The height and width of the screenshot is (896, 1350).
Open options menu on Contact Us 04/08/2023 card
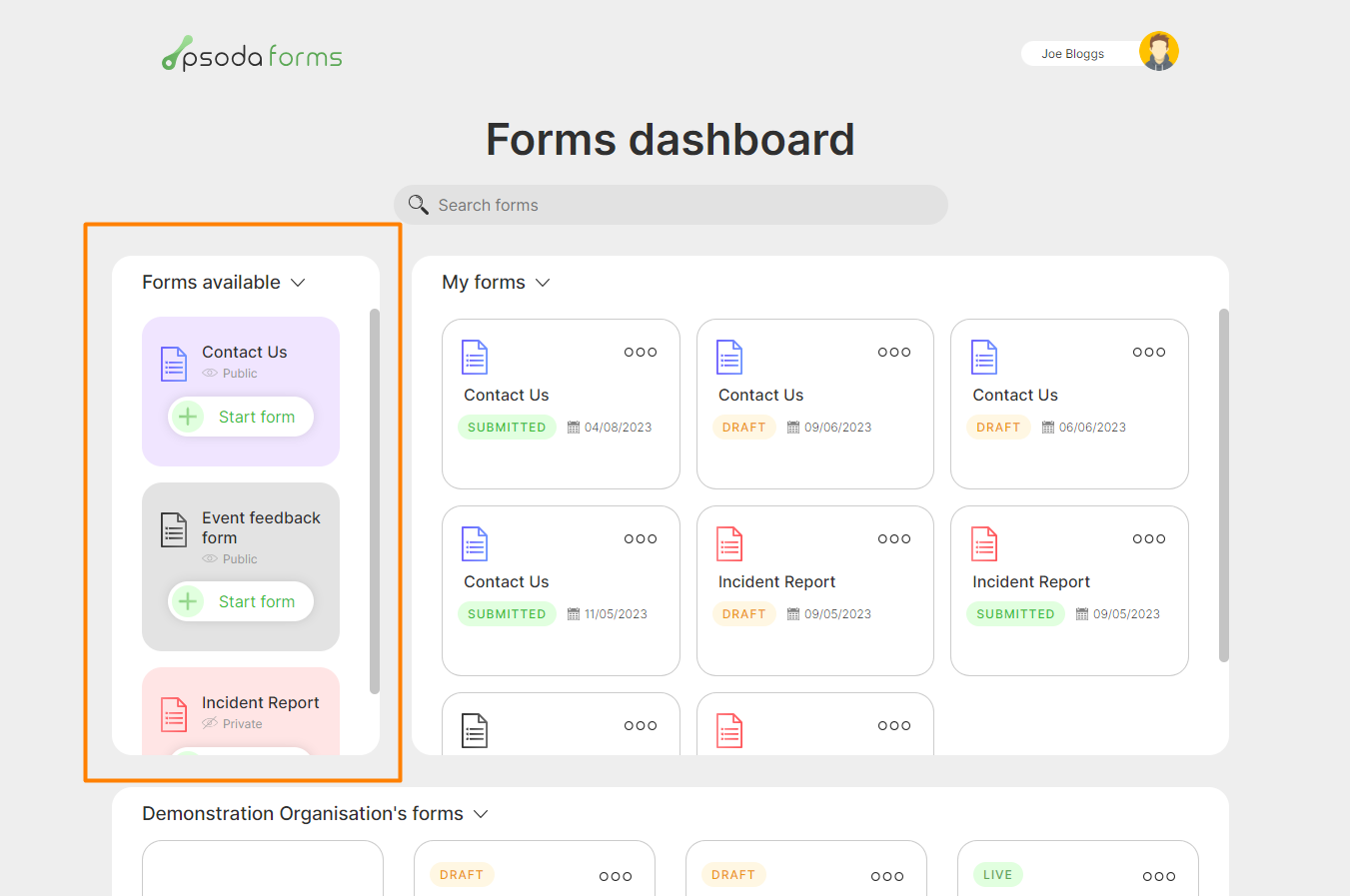point(641,352)
